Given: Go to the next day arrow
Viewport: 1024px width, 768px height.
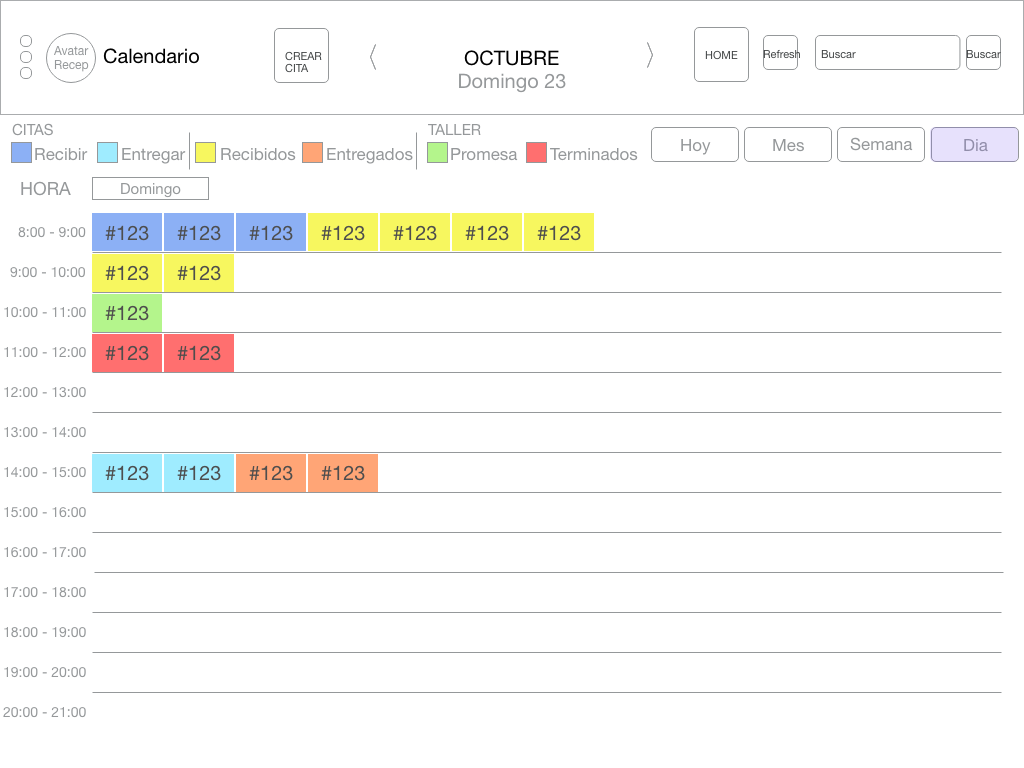Looking at the screenshot, I should pos(650,55).
